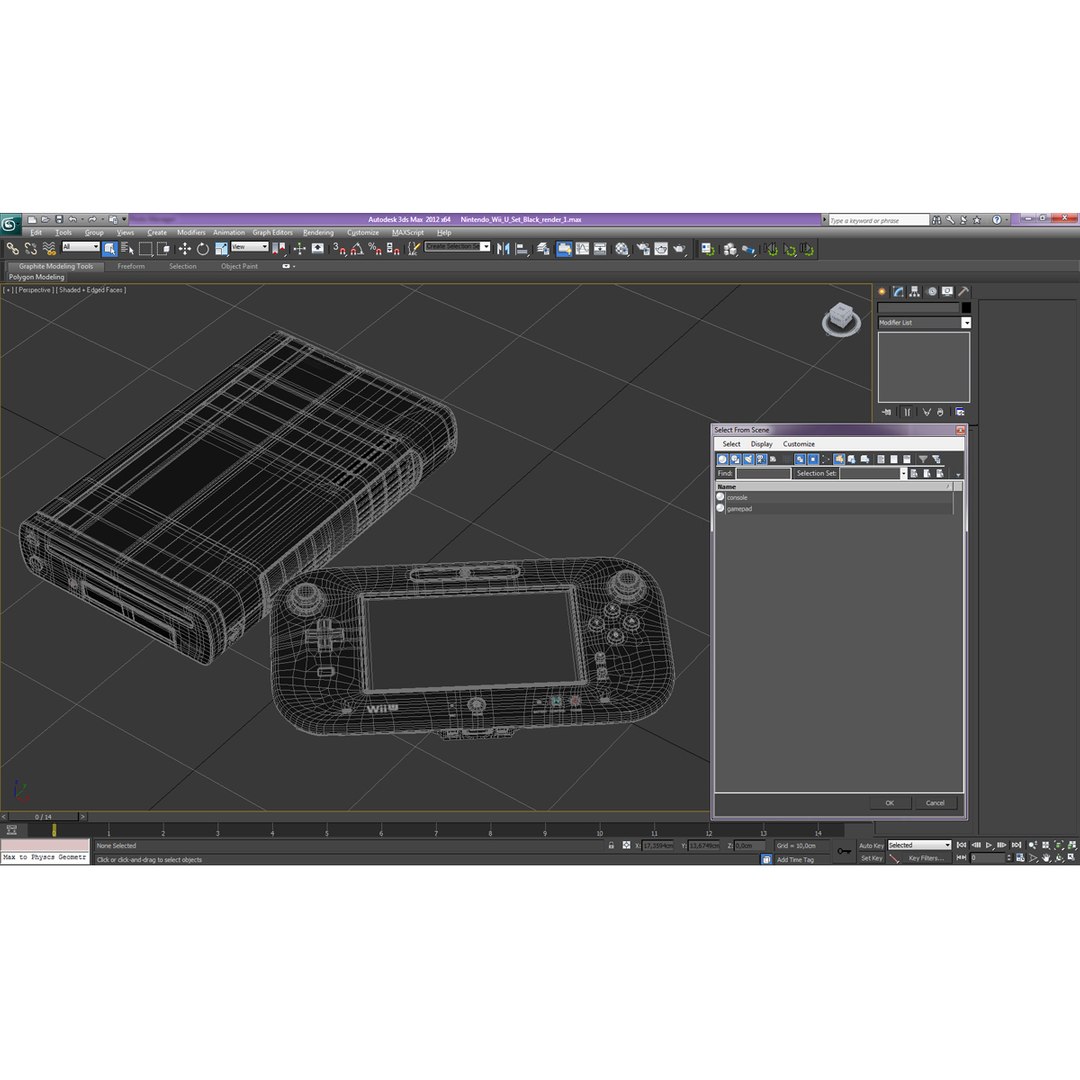Viewport: 1080px width, 1080px height.
Task: Open the Motion command panel tab
Action: (x=931, y=291)
